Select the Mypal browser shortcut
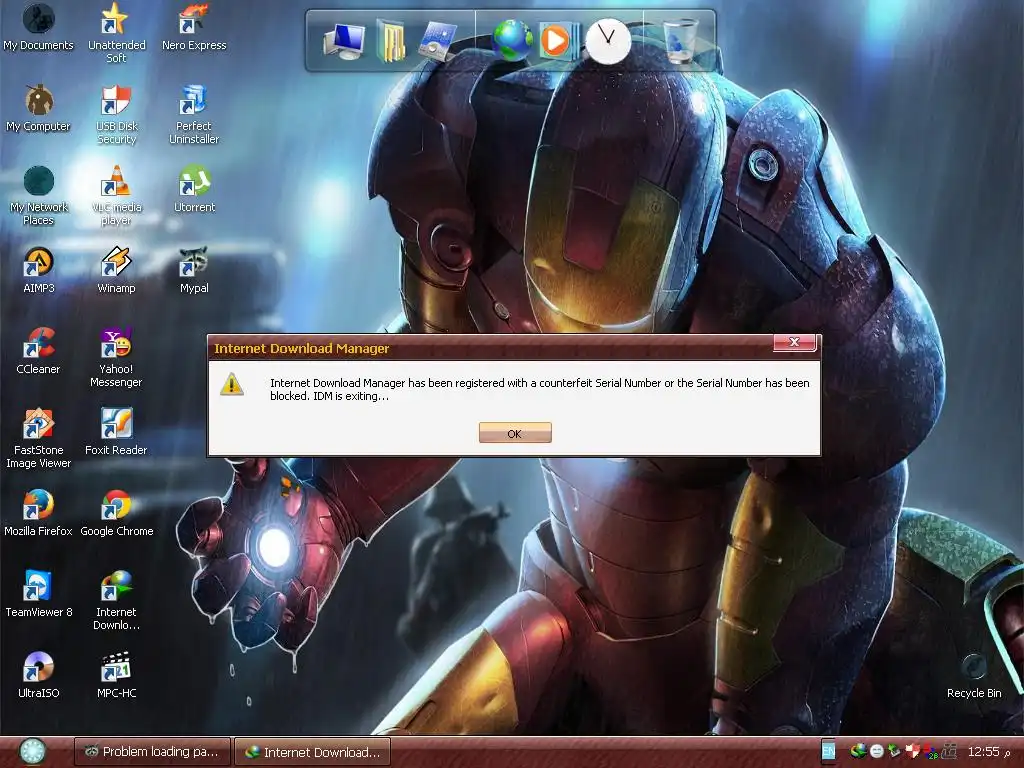The image size is (1024, 768). point(194,270)
